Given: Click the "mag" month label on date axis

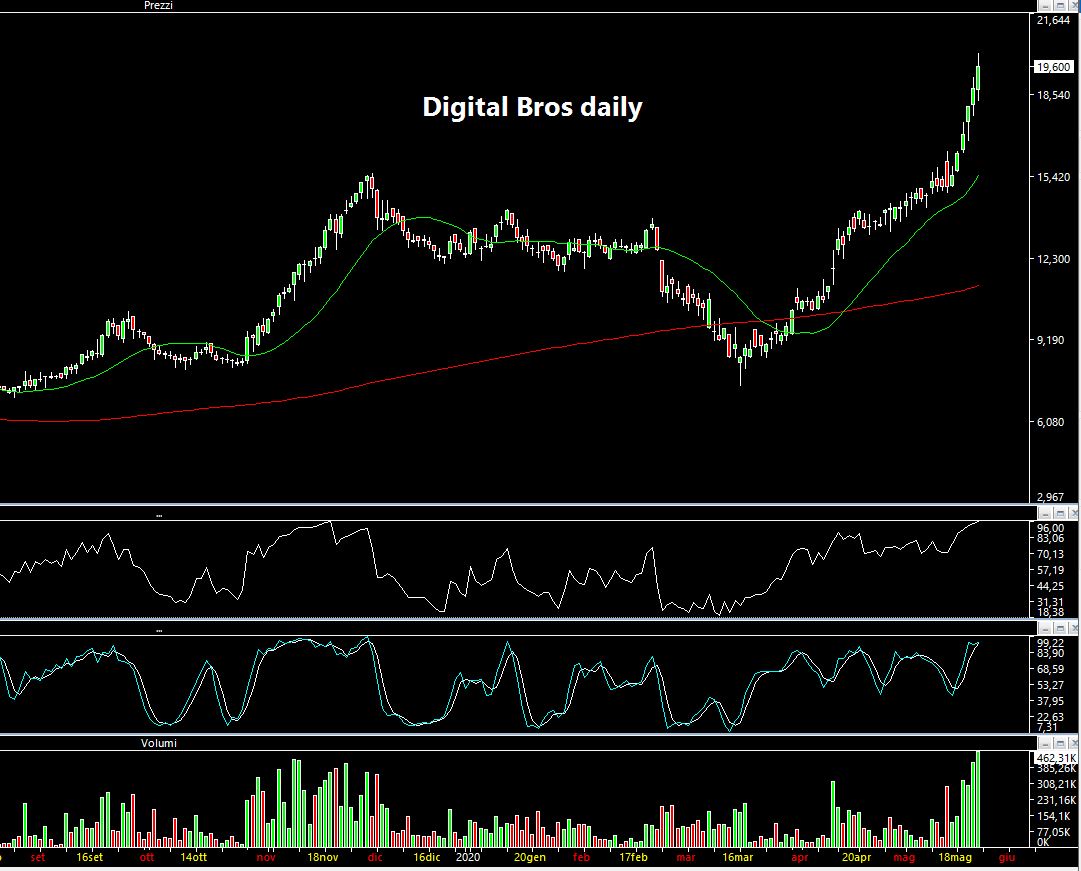Looking at the screenshot, I should click(904, 857).
